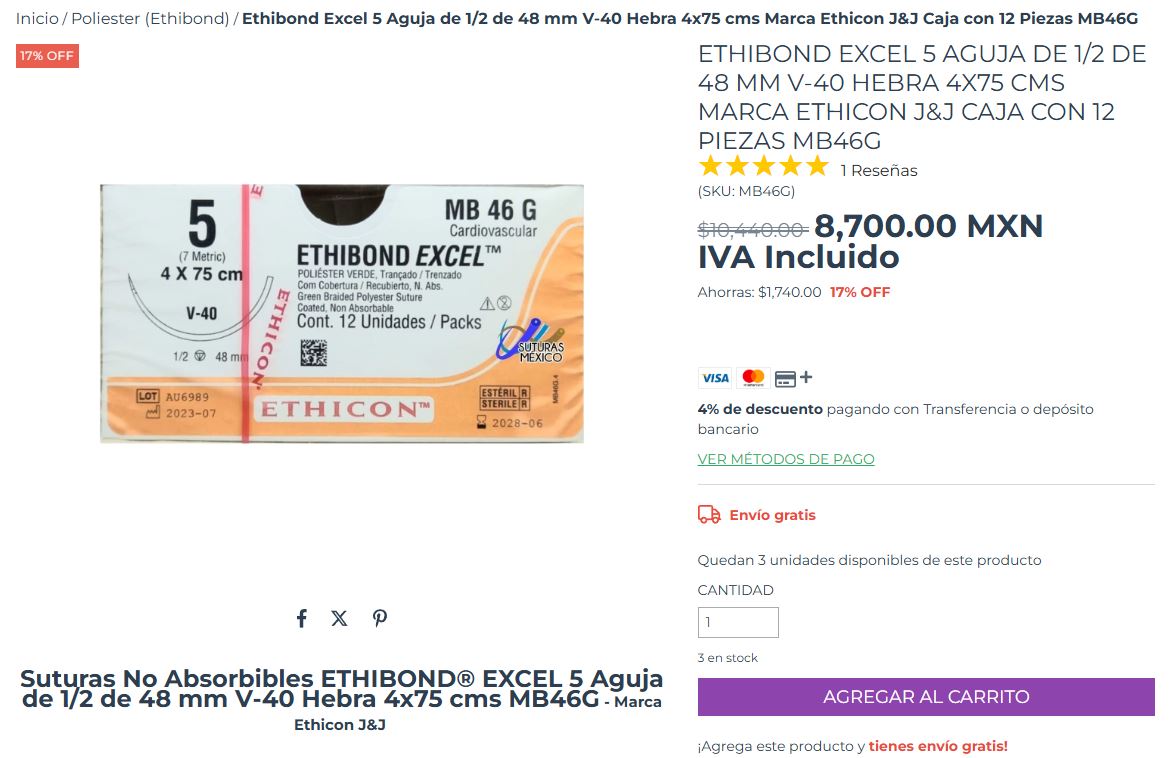Screen dimensions: 1174x758
Task: Click the Envío gratis label
Action: pyautogui.click(x=772, y=515)
